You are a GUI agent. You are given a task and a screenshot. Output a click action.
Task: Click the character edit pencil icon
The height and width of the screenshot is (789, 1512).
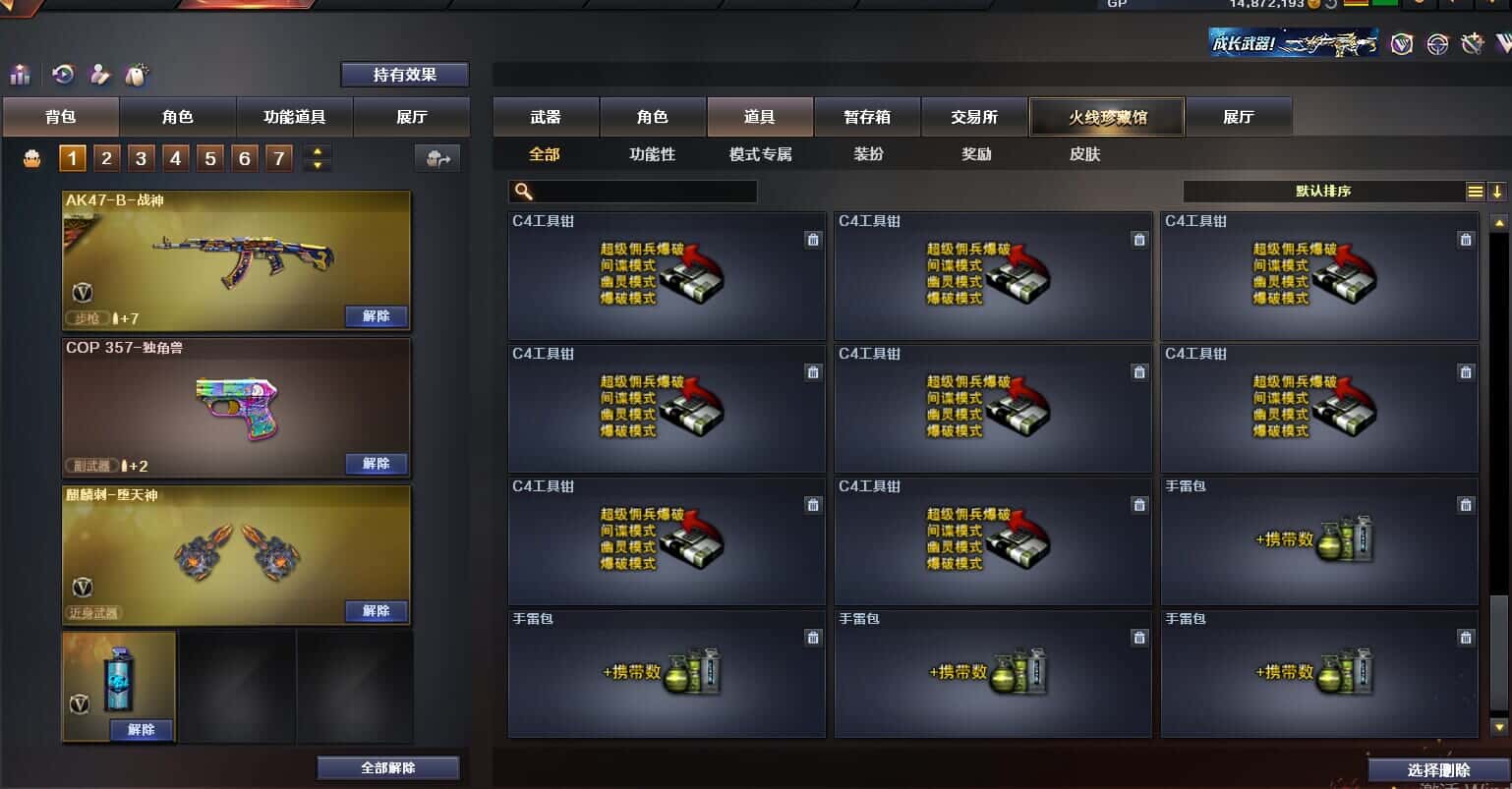pos(100,75)
